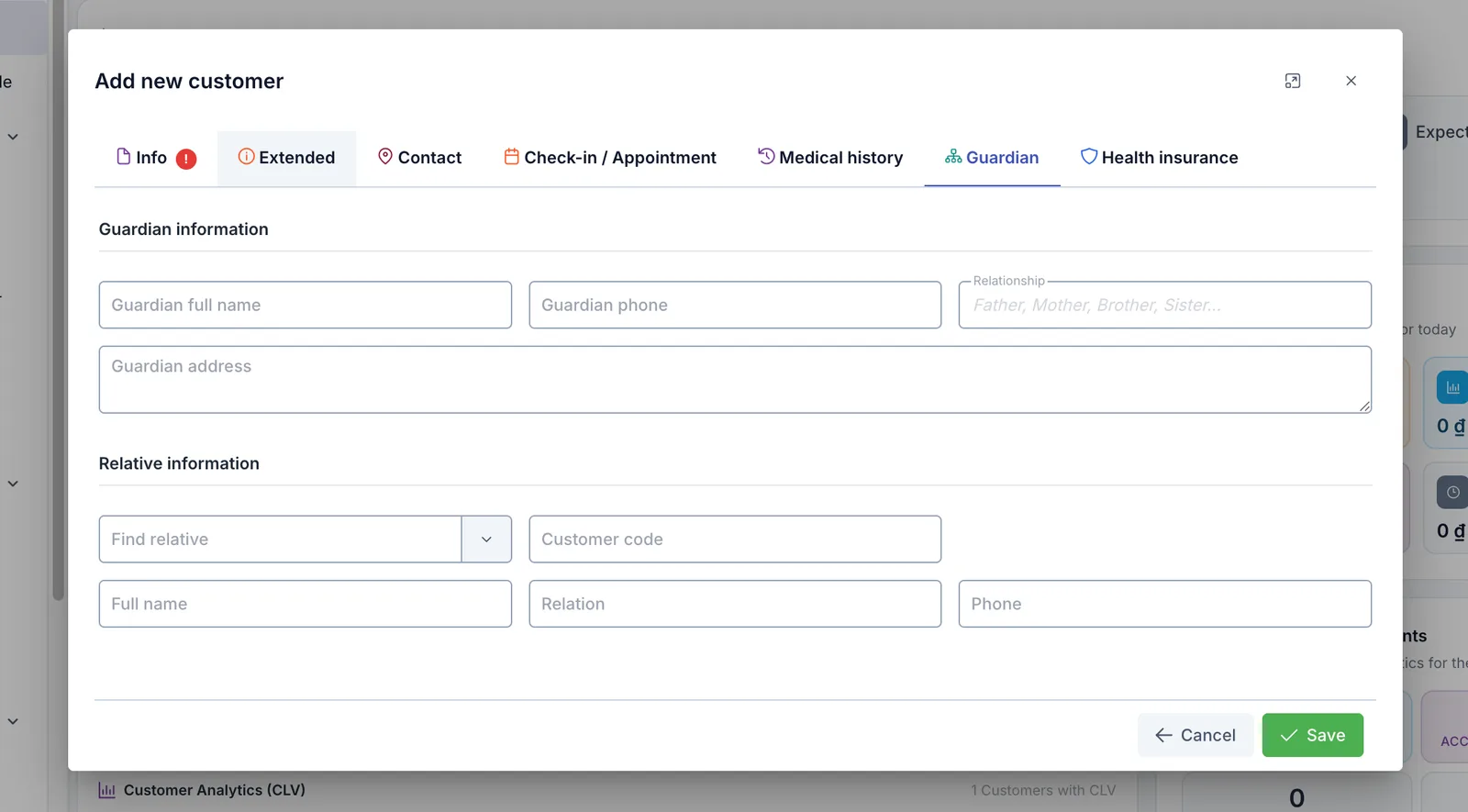Screen dimensions: 1468x812
Task: Click the Add new customer title
Action: click(190, 81)
